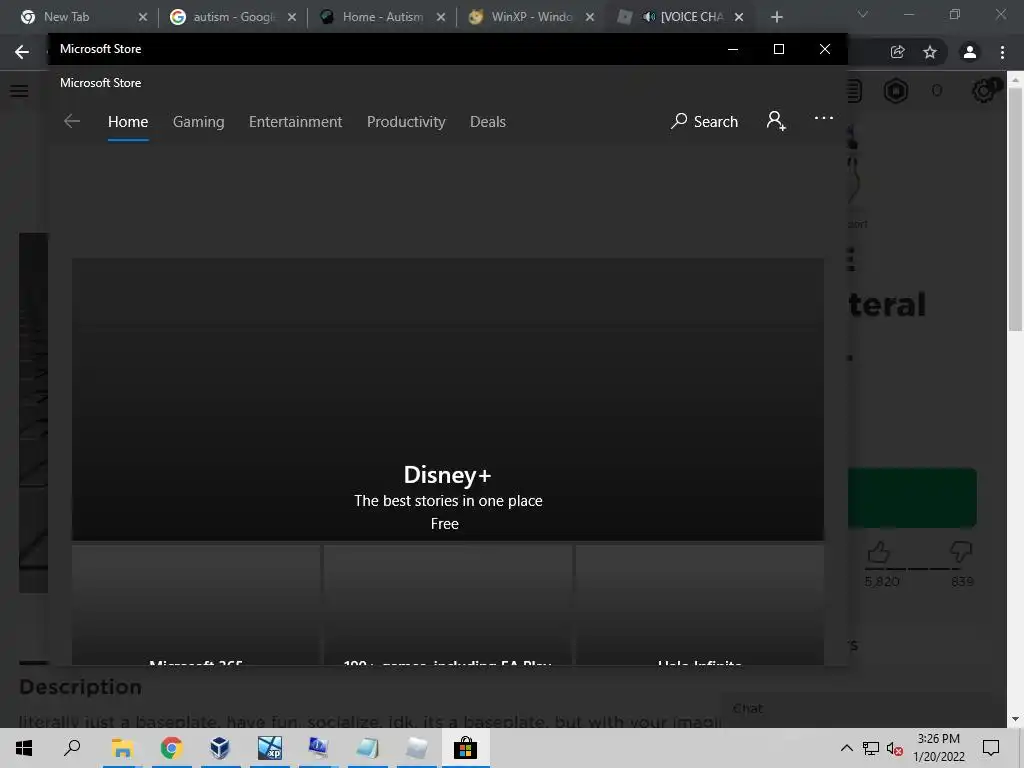The image size is (1024, 768).
Task: Close the WinXP - Windows tab
Action: (590, 17)
